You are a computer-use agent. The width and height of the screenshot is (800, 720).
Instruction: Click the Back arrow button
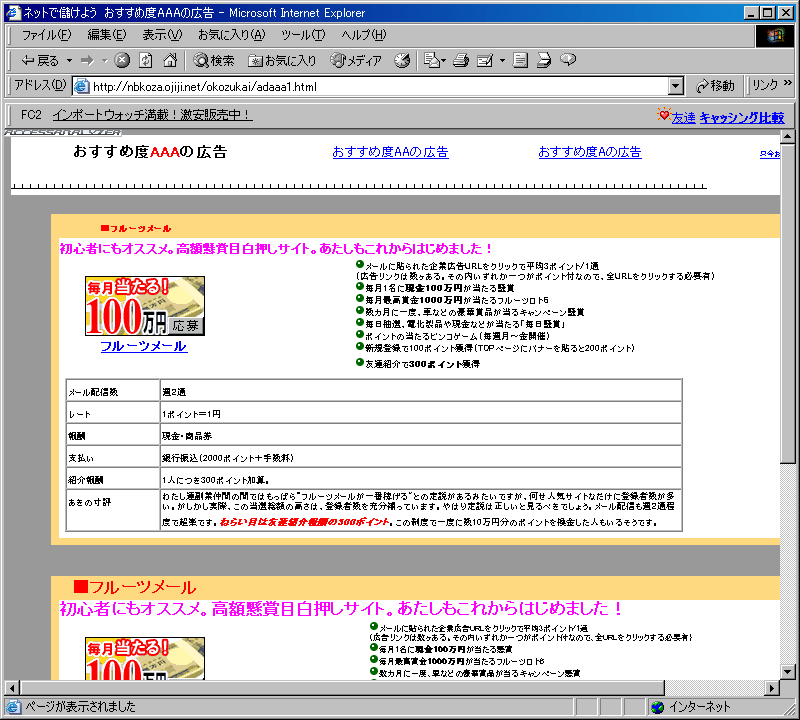coord(39,60)
